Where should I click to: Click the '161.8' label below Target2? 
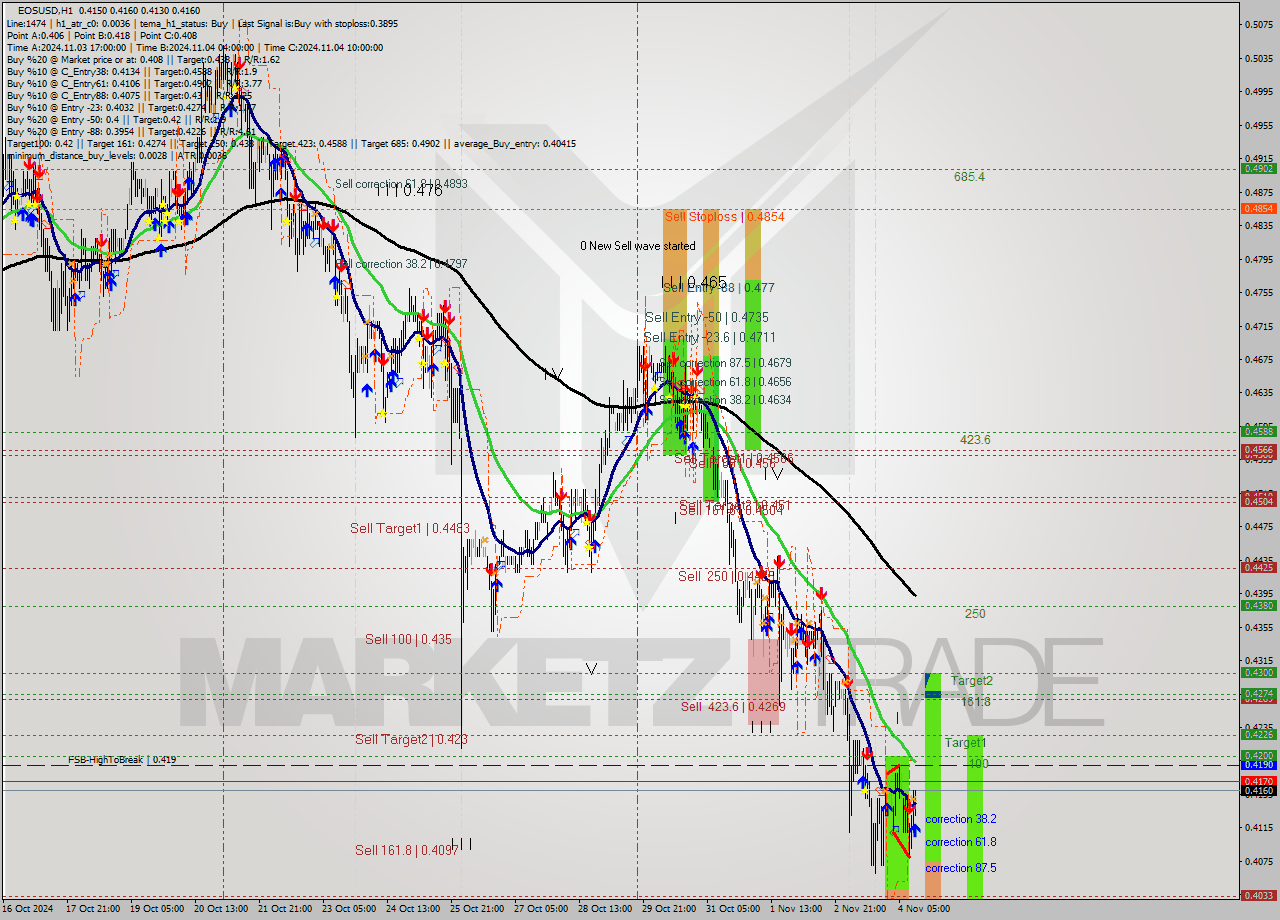976,702
